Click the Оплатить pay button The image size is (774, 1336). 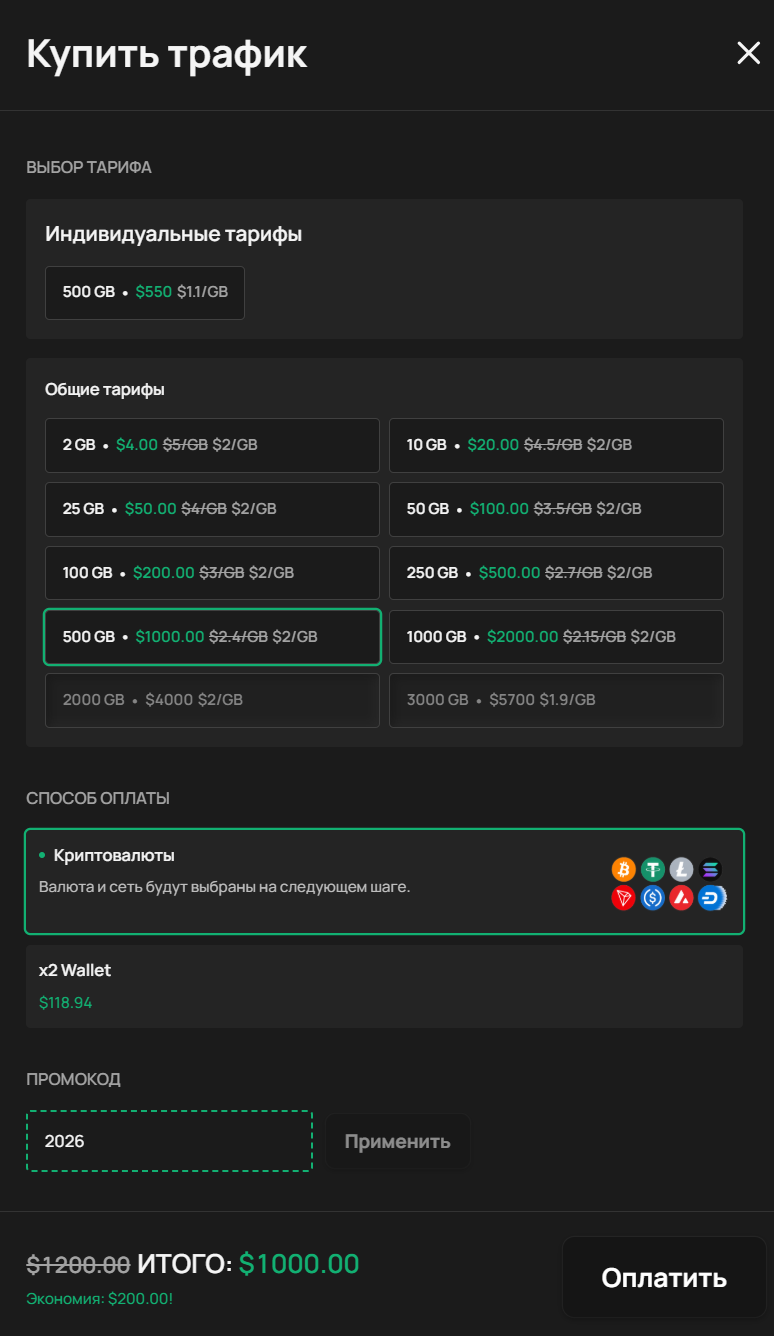(x=664, y=1277)
